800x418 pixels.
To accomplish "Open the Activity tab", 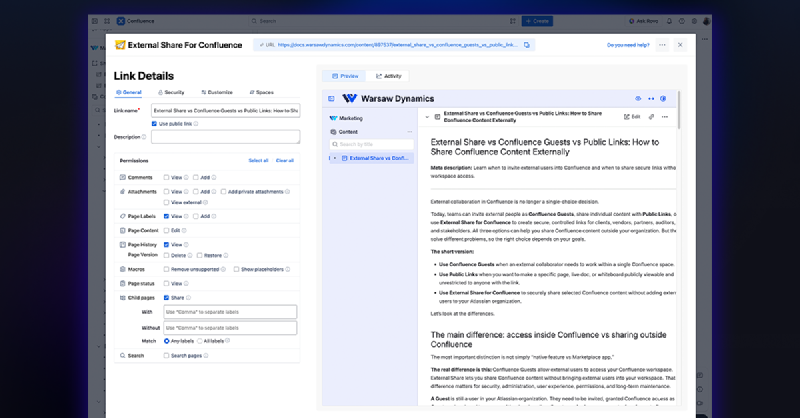I will tap(389, 76).
